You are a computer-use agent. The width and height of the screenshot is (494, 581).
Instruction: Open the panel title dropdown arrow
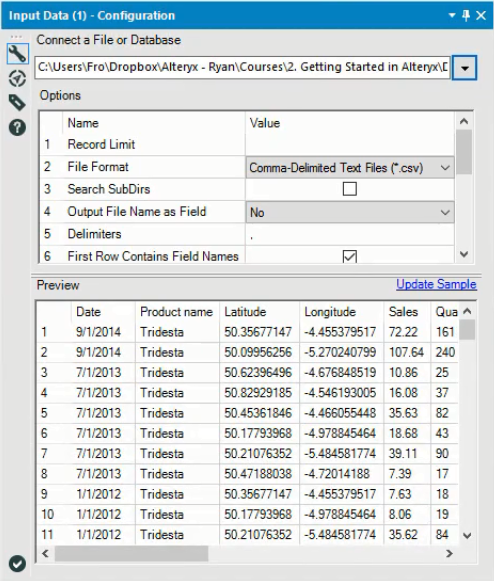[452, 16]
